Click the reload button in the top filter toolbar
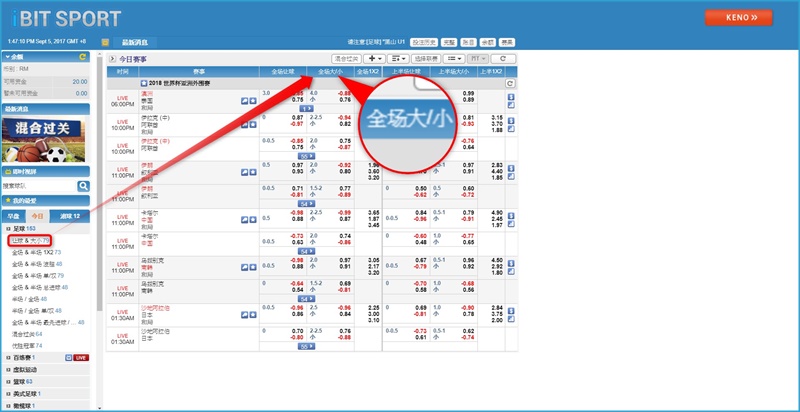The width and height of the screenshot is (800, 412). (502, 59)
